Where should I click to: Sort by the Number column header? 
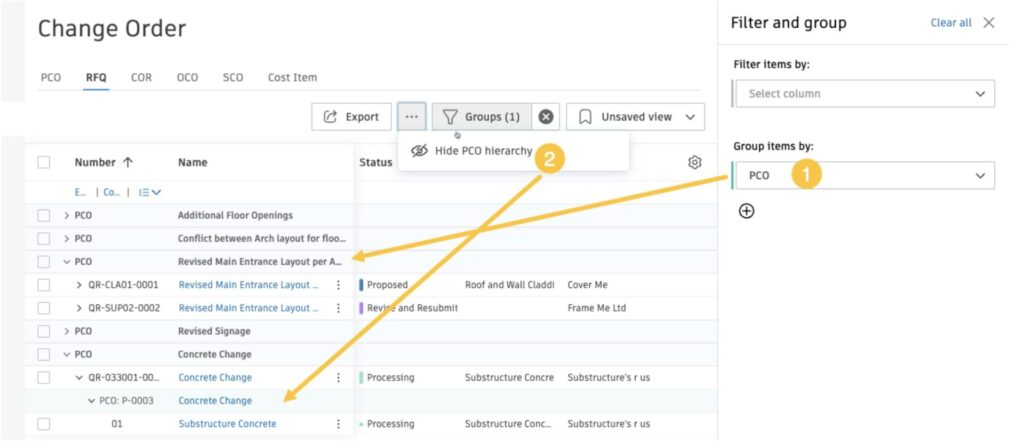click(96, 162)
